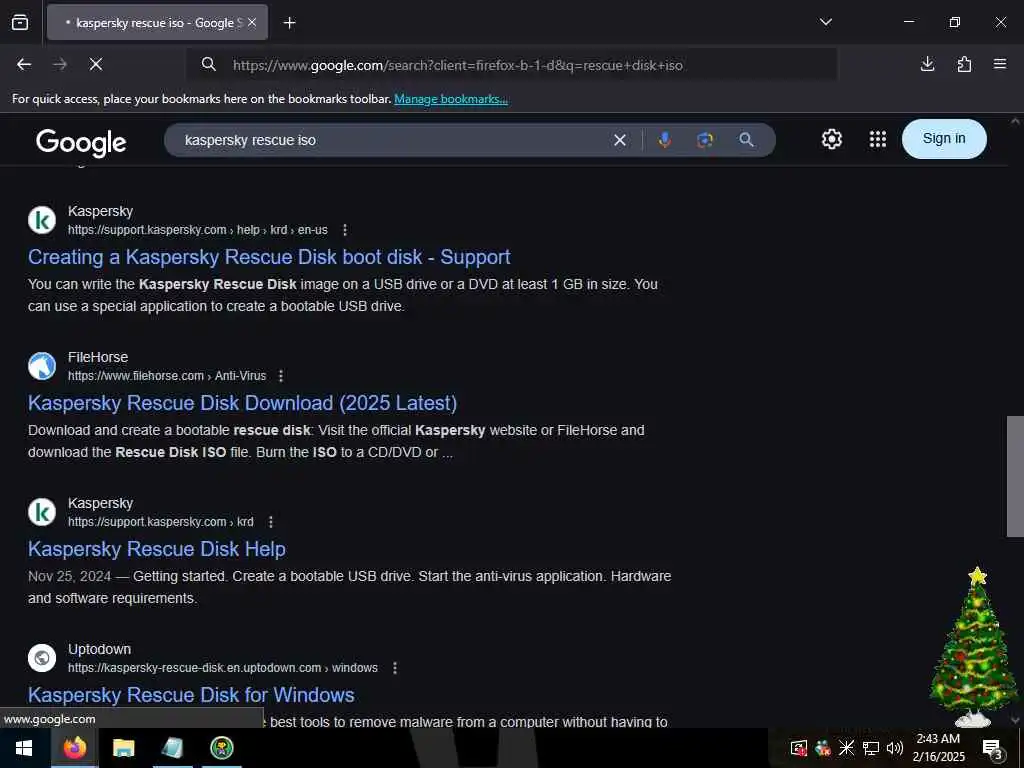Click the FileHorse site favicon

coord(42,366)
